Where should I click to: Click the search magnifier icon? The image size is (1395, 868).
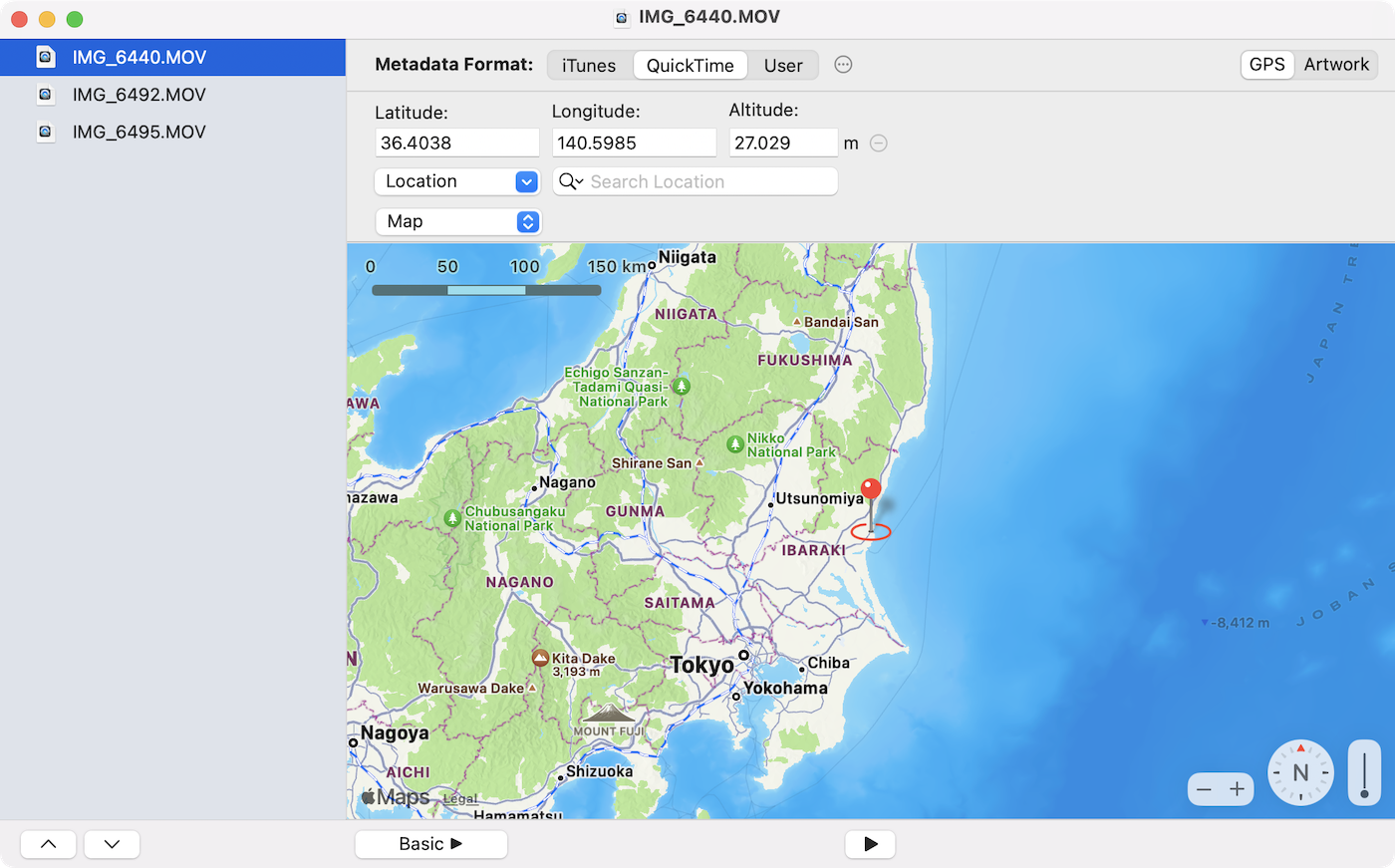click(571, 181)
